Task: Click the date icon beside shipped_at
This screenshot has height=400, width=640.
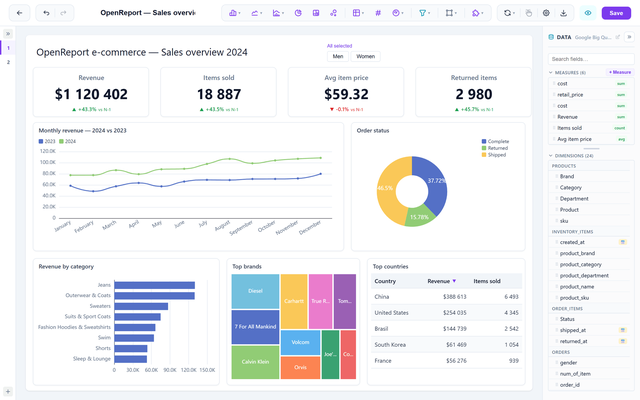Action: (622, 330)
